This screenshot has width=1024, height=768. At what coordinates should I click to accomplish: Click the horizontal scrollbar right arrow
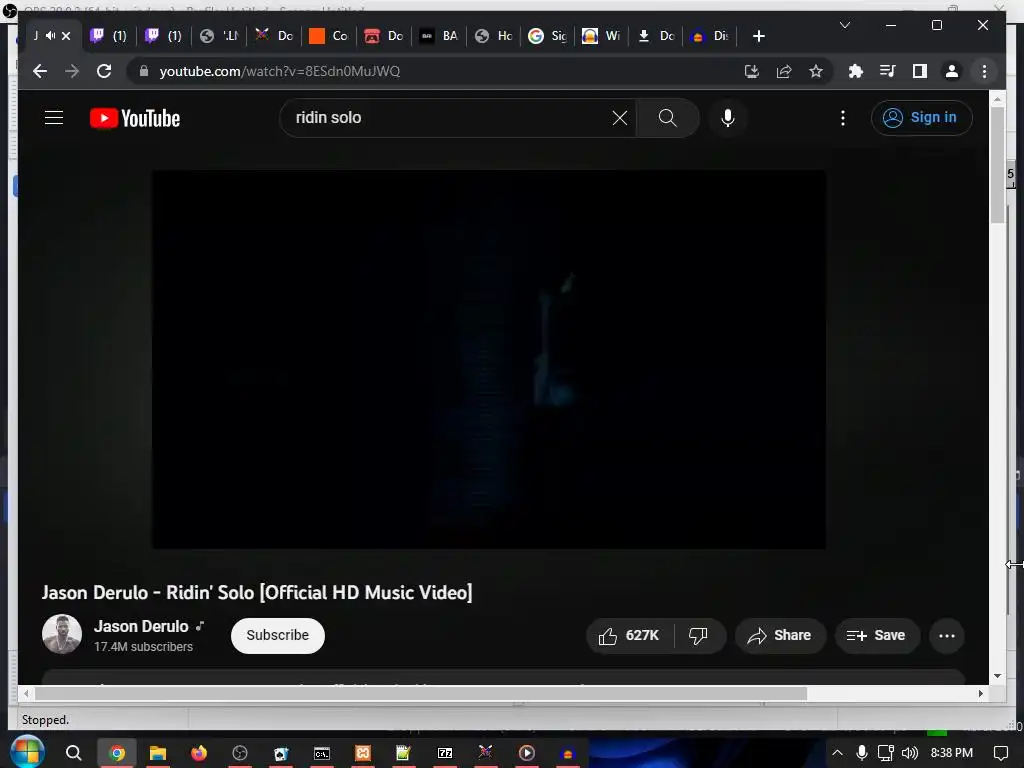pos(981,694)
